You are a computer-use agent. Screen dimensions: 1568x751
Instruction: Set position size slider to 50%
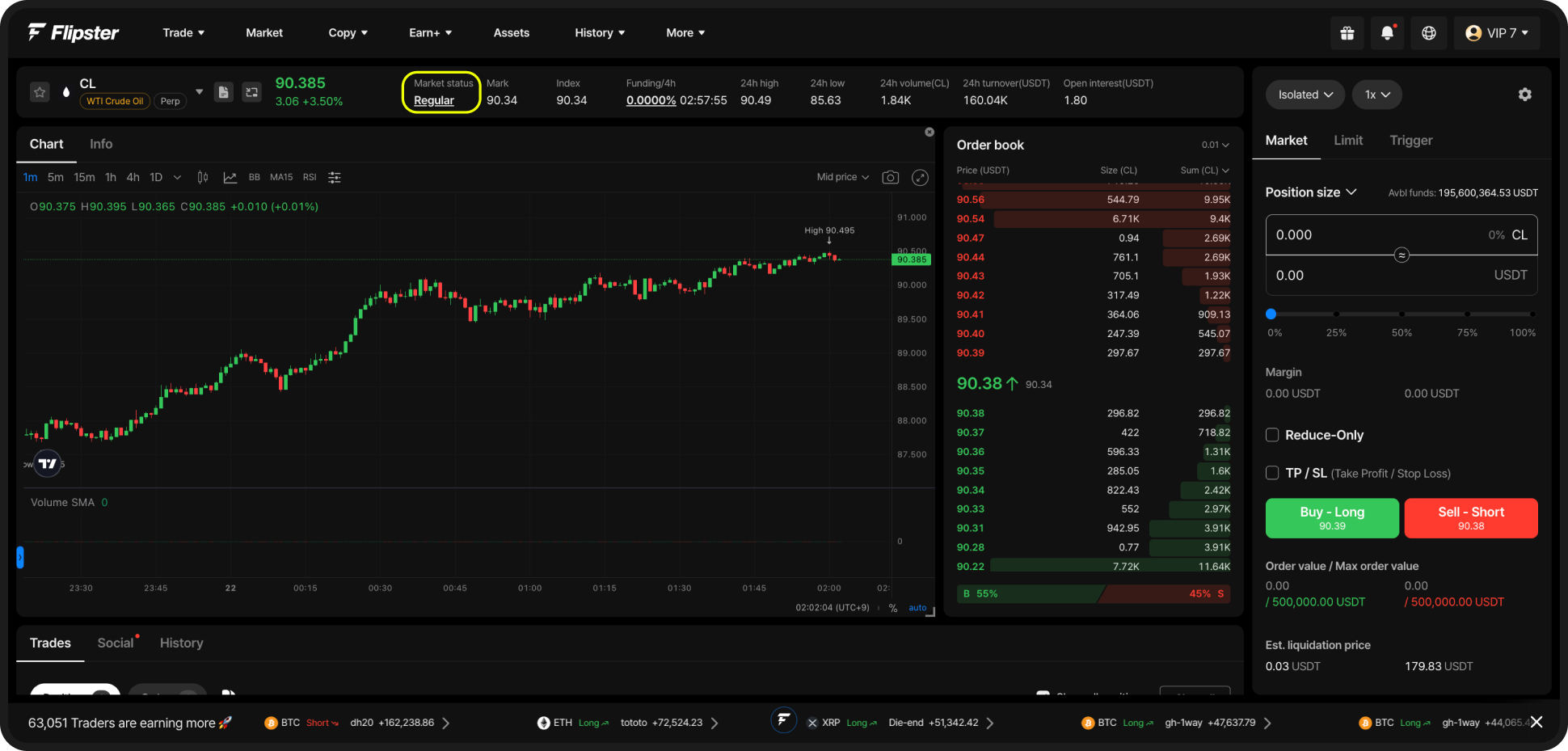point(1402,314)
